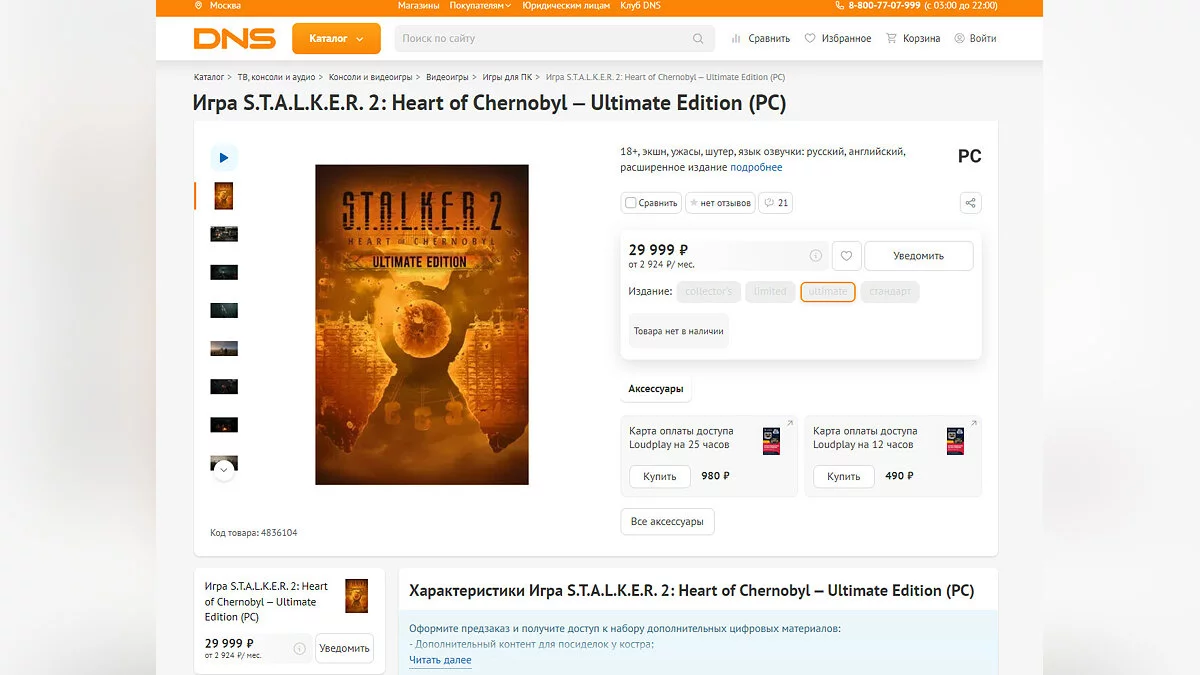Choose the collector's edition option
This screenshot has width=1200, height=675.
tap(709, 292)
